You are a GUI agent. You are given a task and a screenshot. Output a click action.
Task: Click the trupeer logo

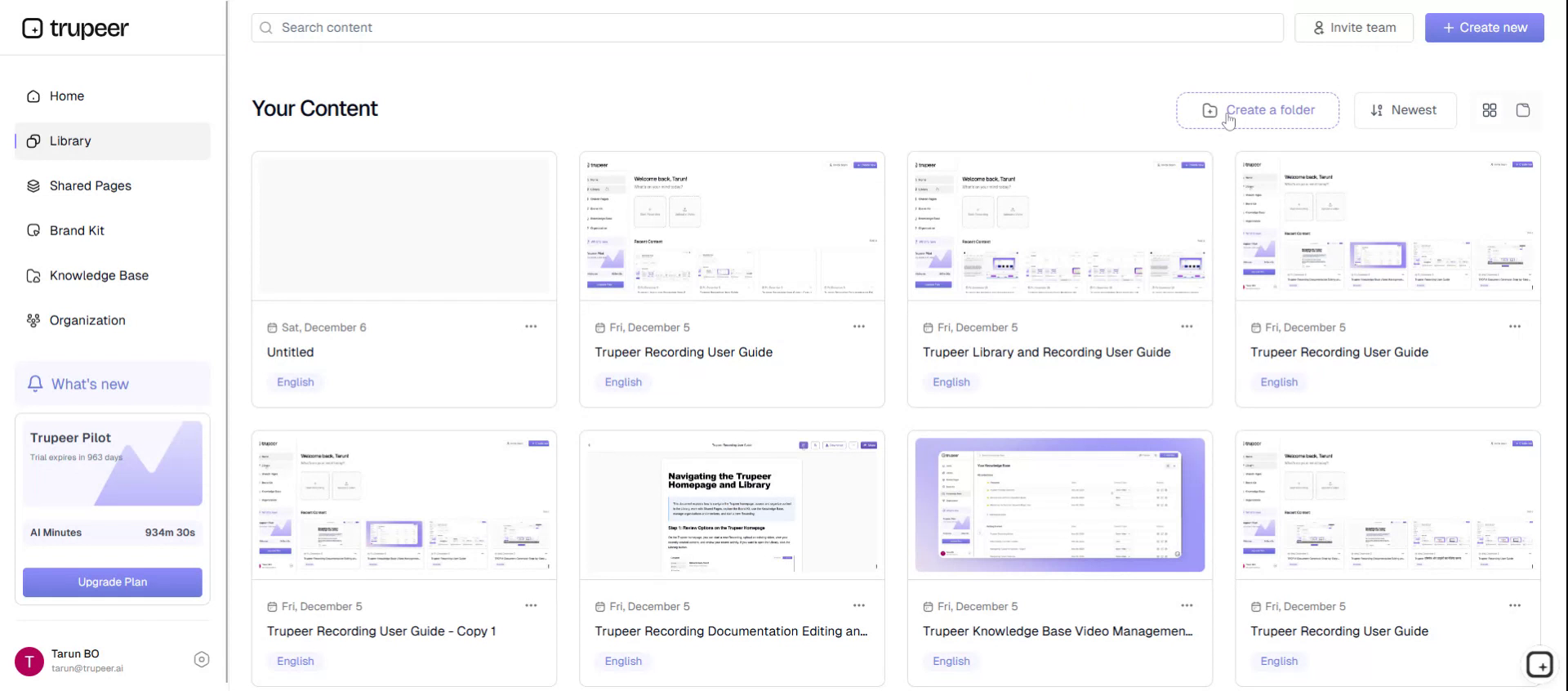[75, 29]
